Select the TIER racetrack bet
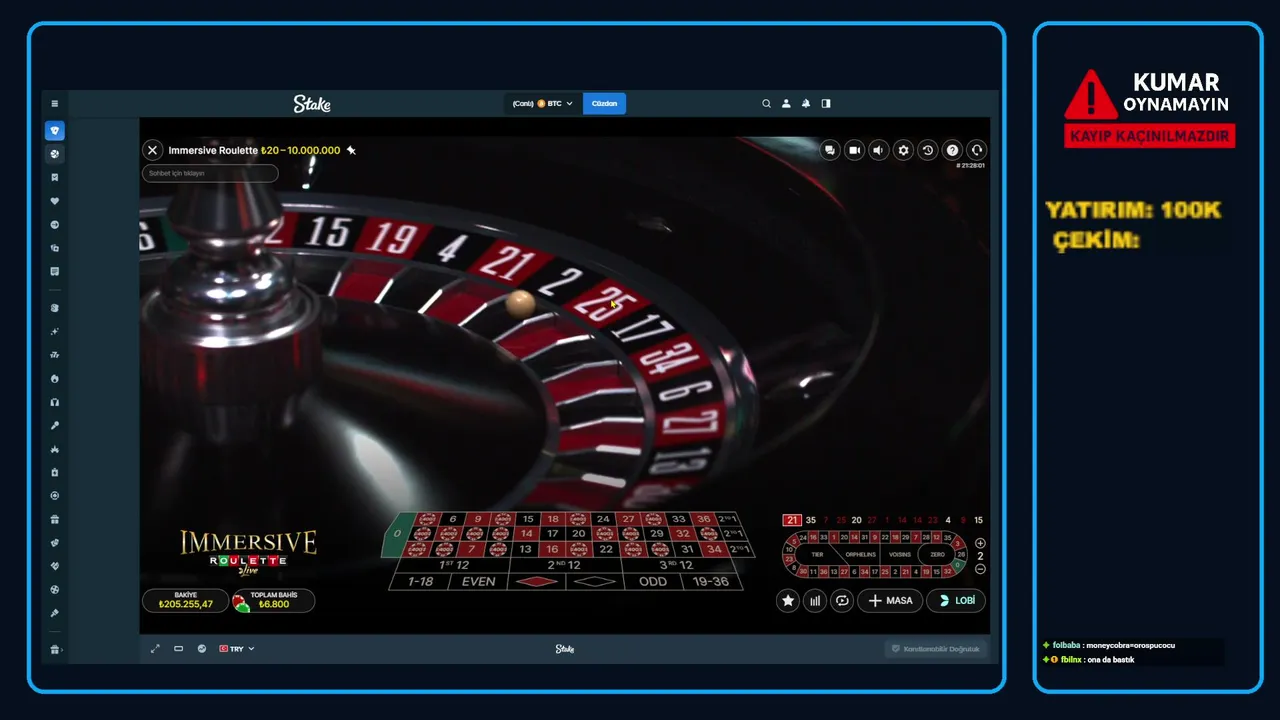1280x720 pixels. (817, 554)
